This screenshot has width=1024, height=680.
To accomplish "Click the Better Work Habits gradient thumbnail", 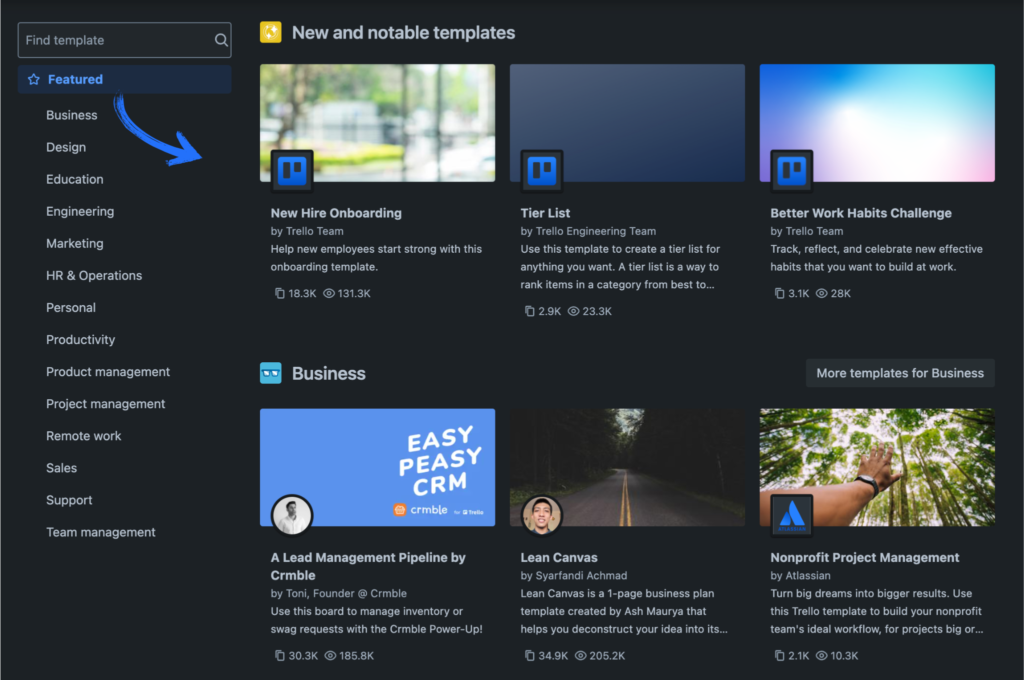I will tap(877, 123).
